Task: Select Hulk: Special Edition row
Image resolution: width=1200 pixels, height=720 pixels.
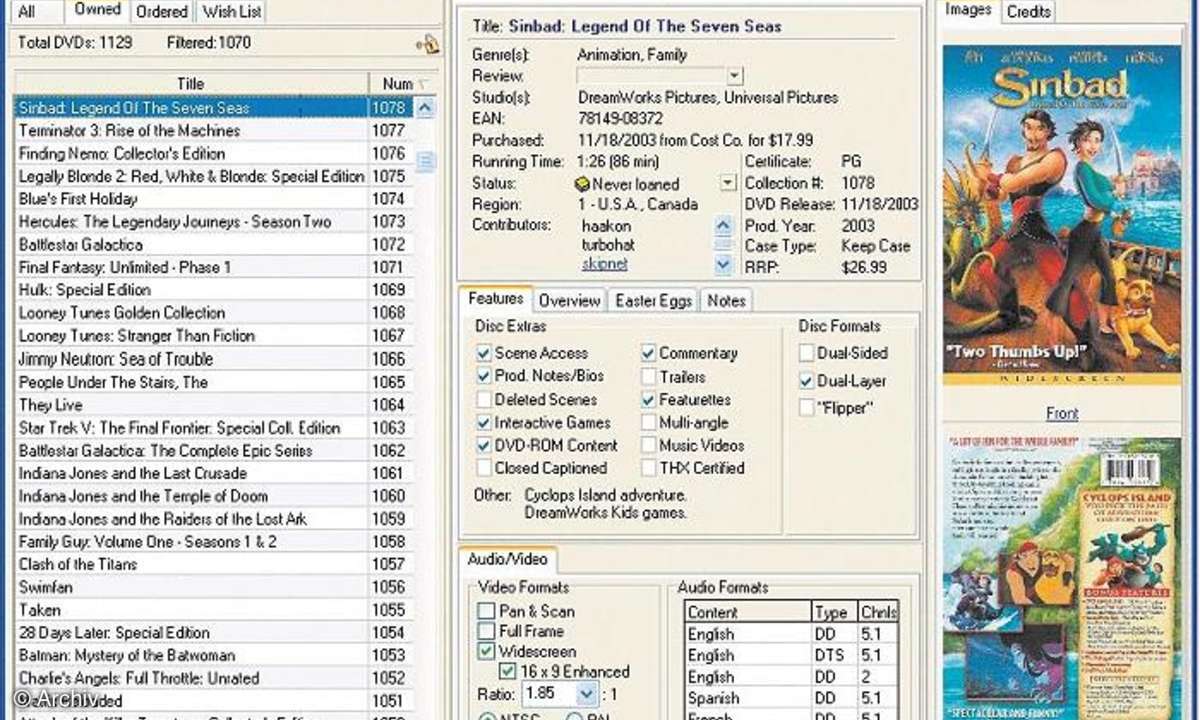Action: pyautogui.click(x=214, y=290)
